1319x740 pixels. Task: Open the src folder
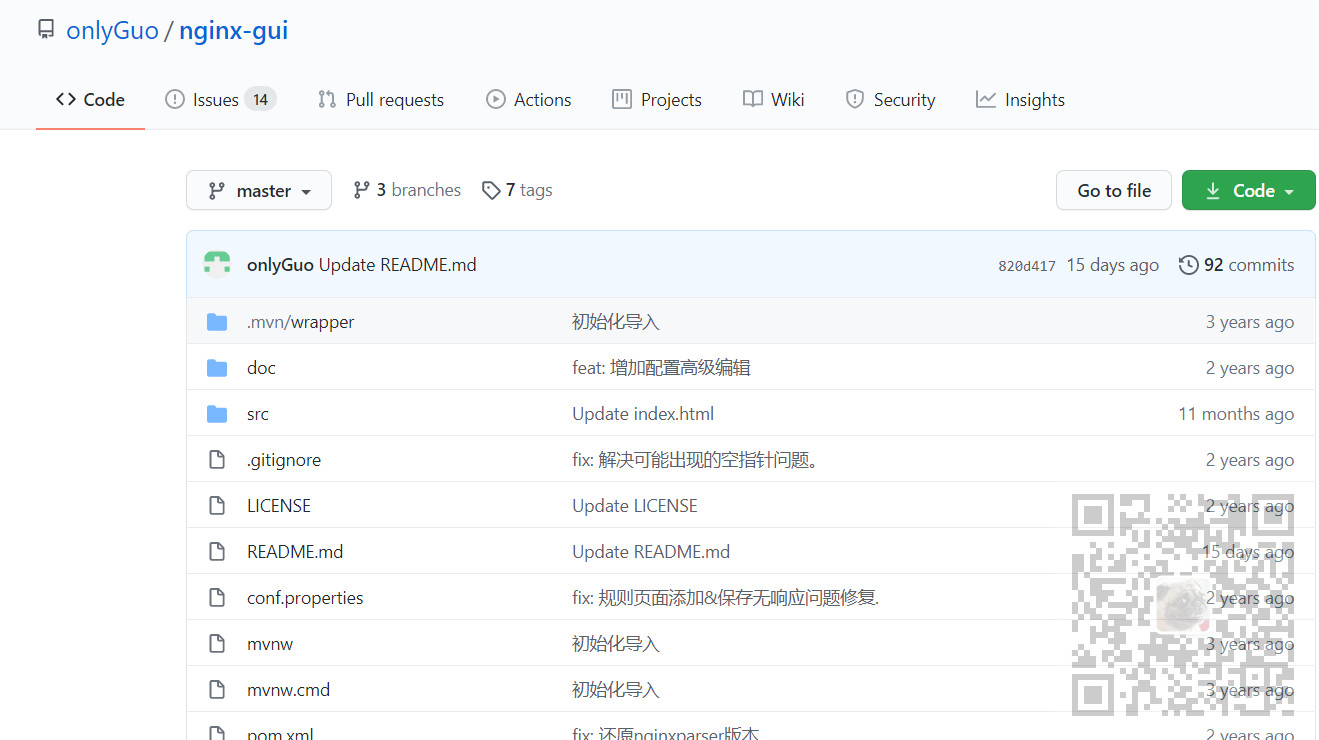tap(258, 414)
